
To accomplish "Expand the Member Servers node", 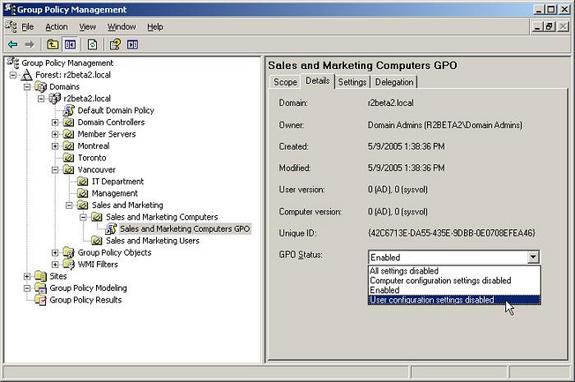I will pos(55,134).
